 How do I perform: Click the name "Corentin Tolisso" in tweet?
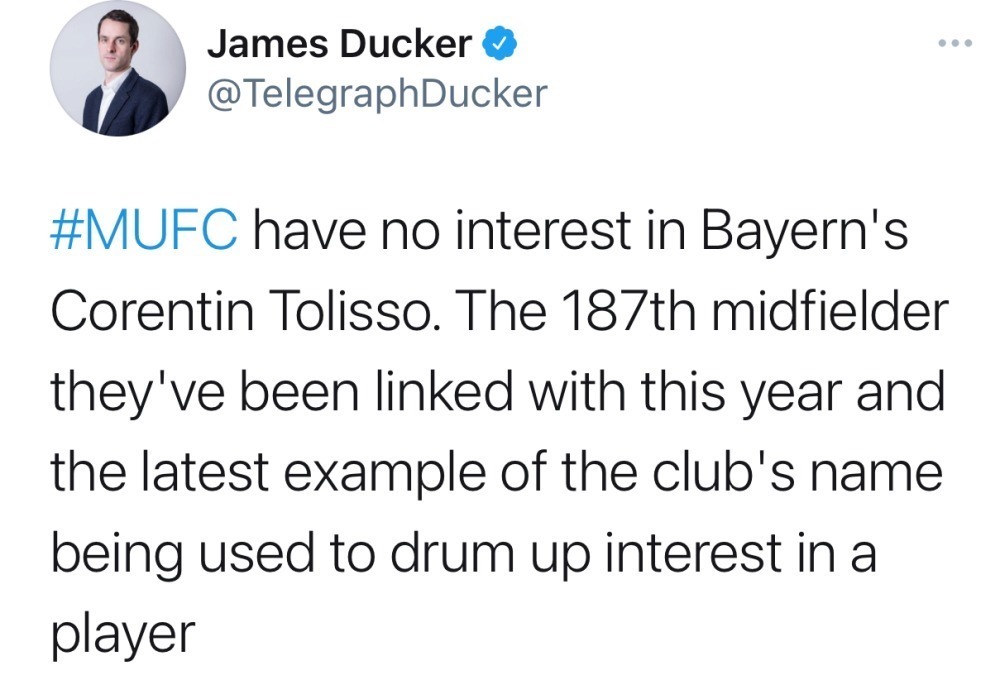click(x=228, y=317)
